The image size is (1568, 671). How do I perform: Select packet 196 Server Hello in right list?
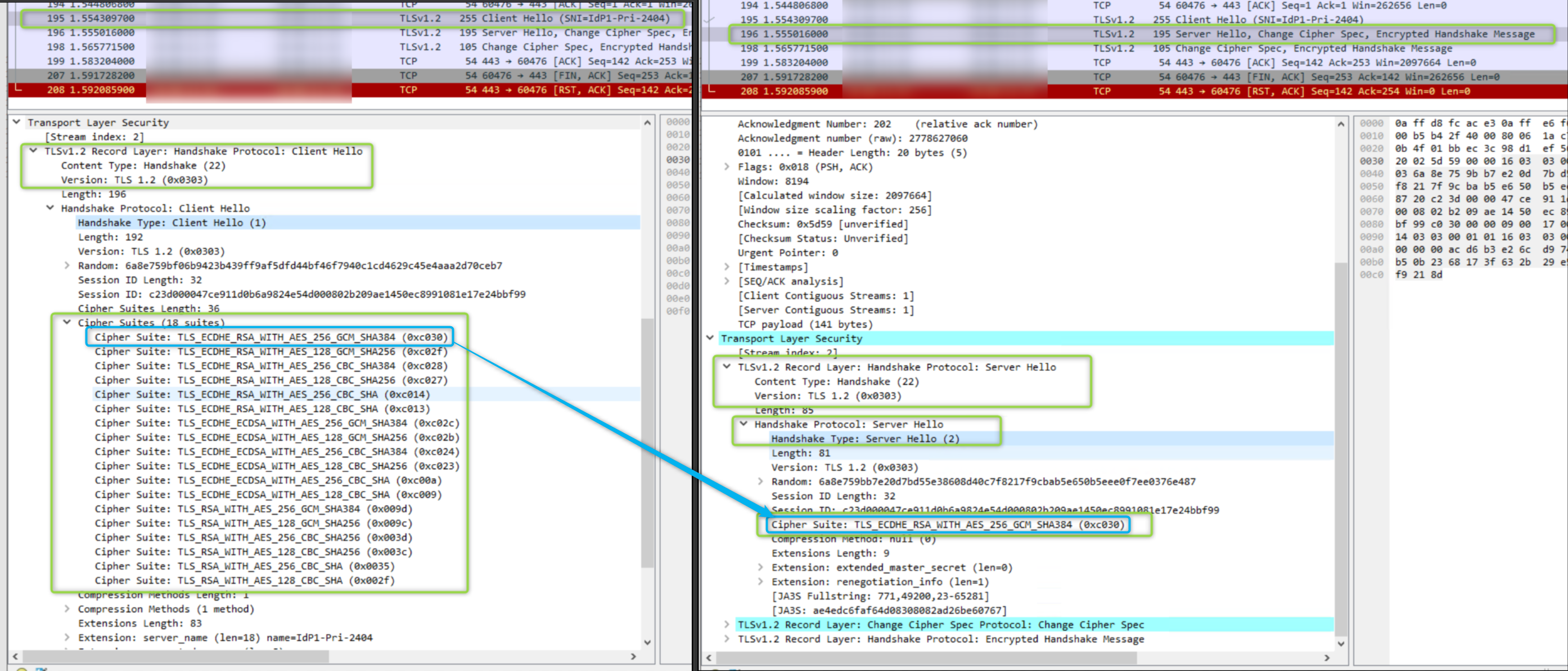[x=1134, y=34]
